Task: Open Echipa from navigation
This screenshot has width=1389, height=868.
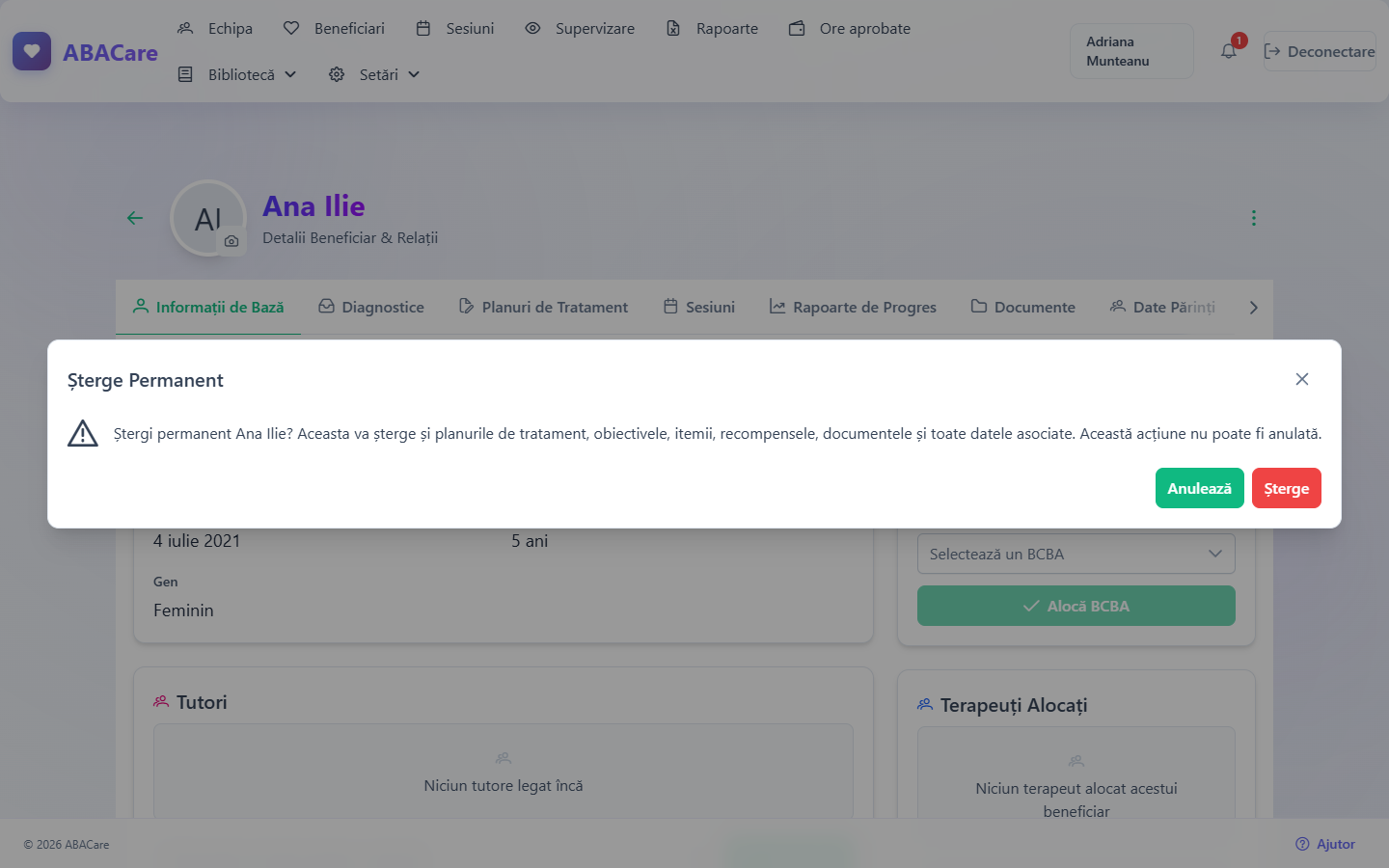Action: pos(215,29)
